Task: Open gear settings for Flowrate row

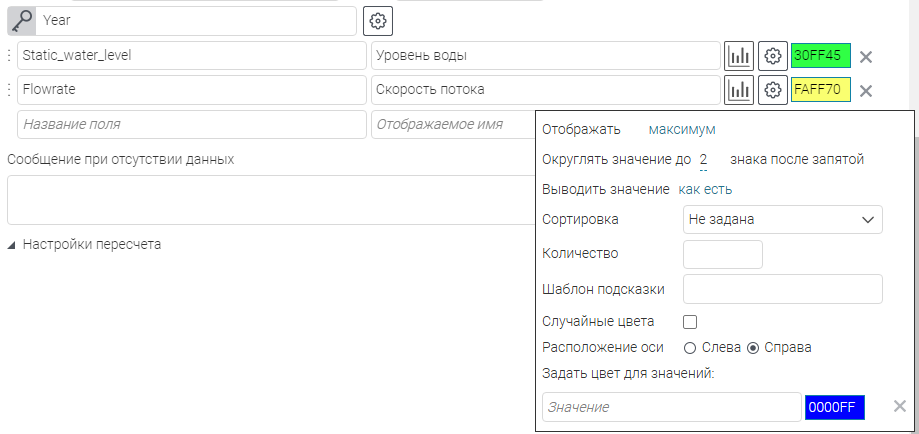Action: click(x=772, y=90)
